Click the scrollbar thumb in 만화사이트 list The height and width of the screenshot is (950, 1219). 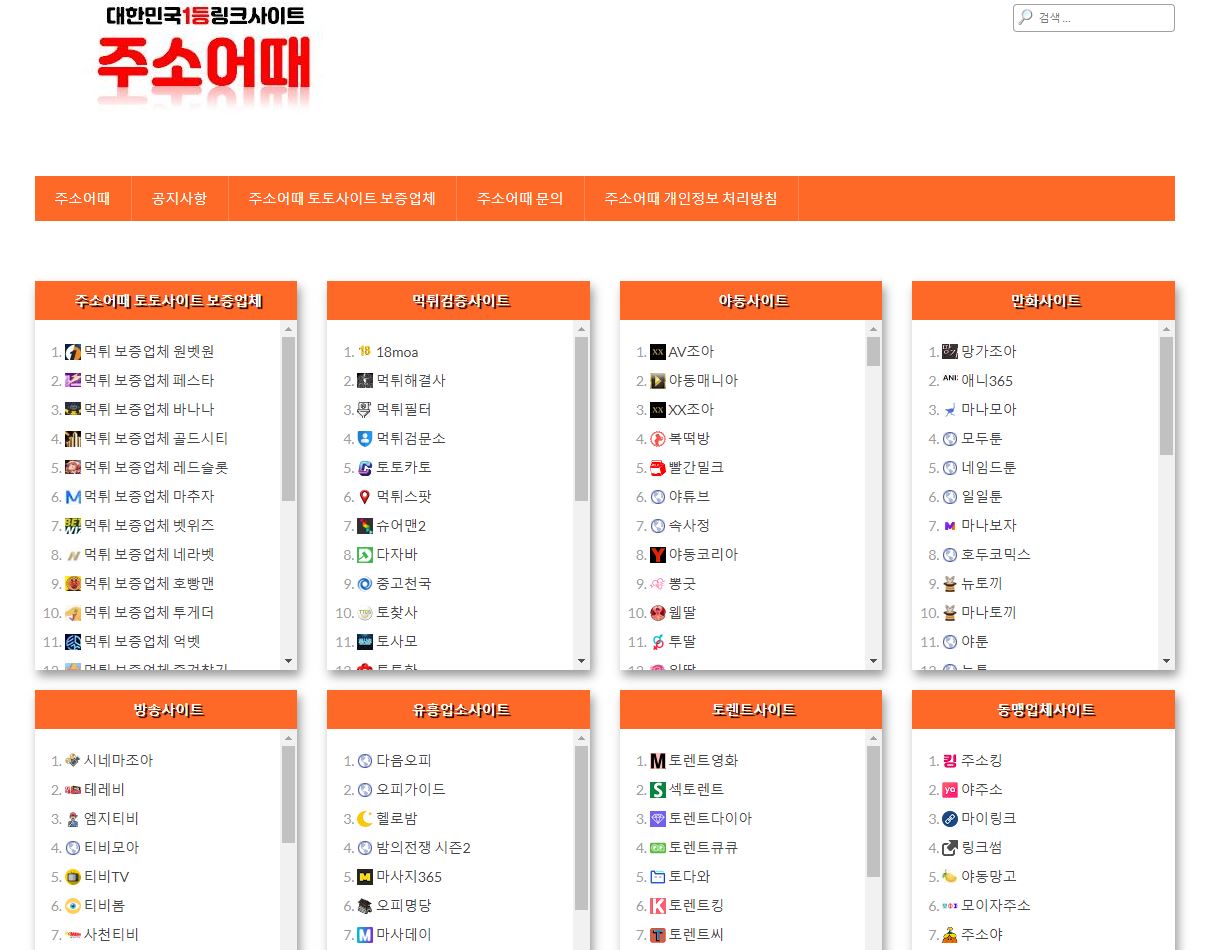click(x=1166, y=396)
